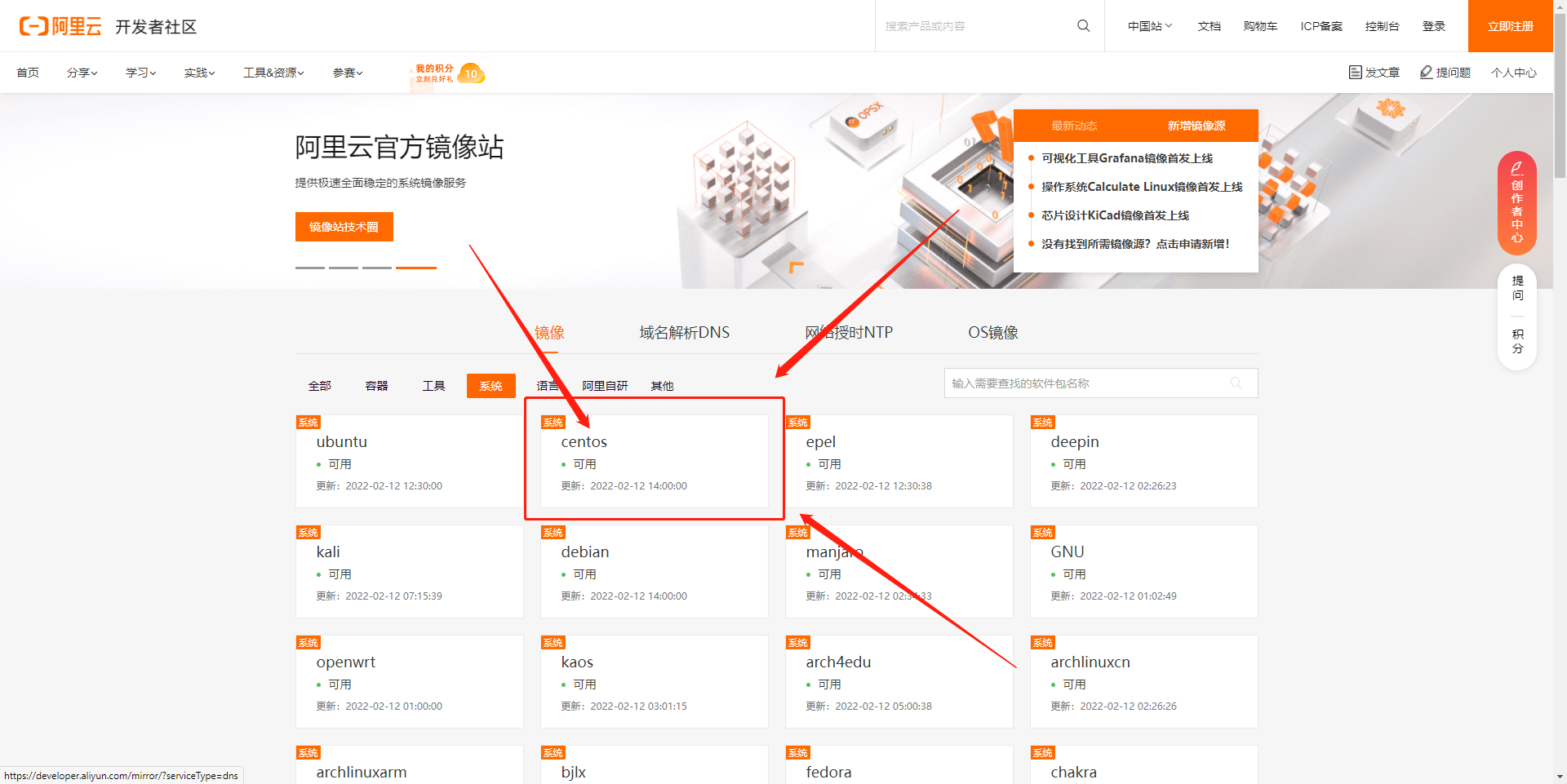Open the 我的积分 points badge

[x=448, y=73]
